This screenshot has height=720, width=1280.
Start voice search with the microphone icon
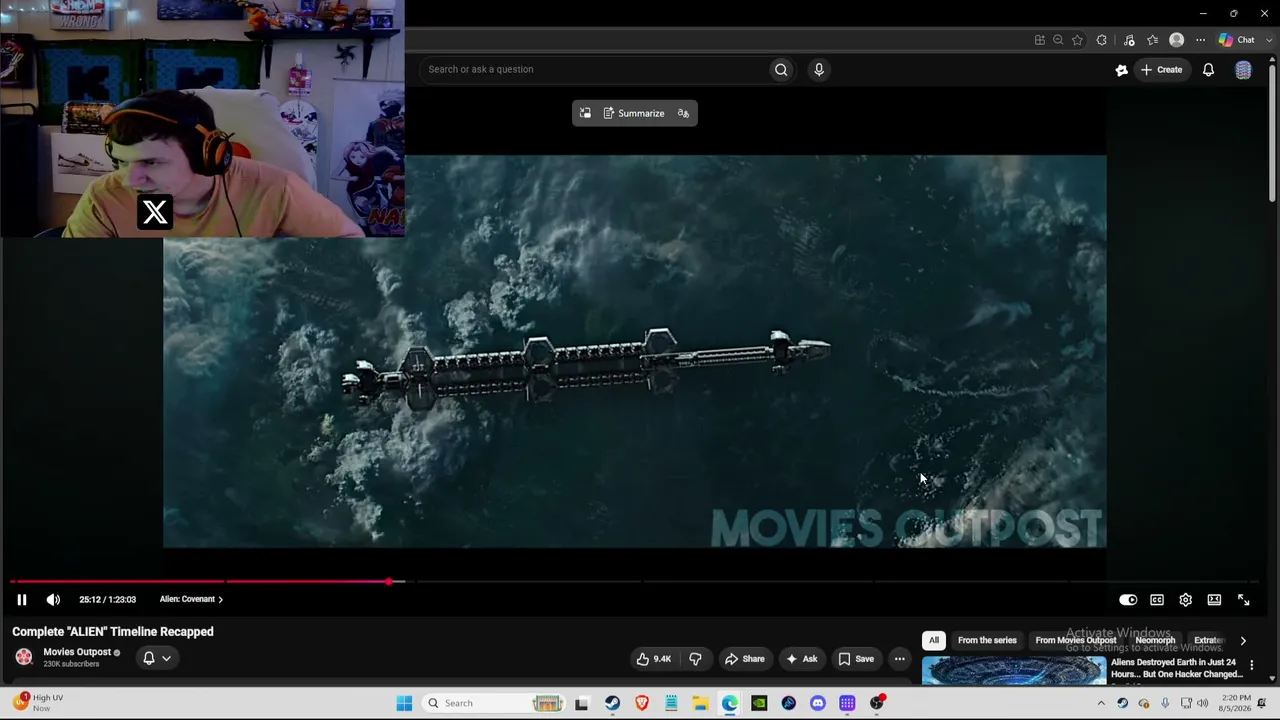click(819, 69)
